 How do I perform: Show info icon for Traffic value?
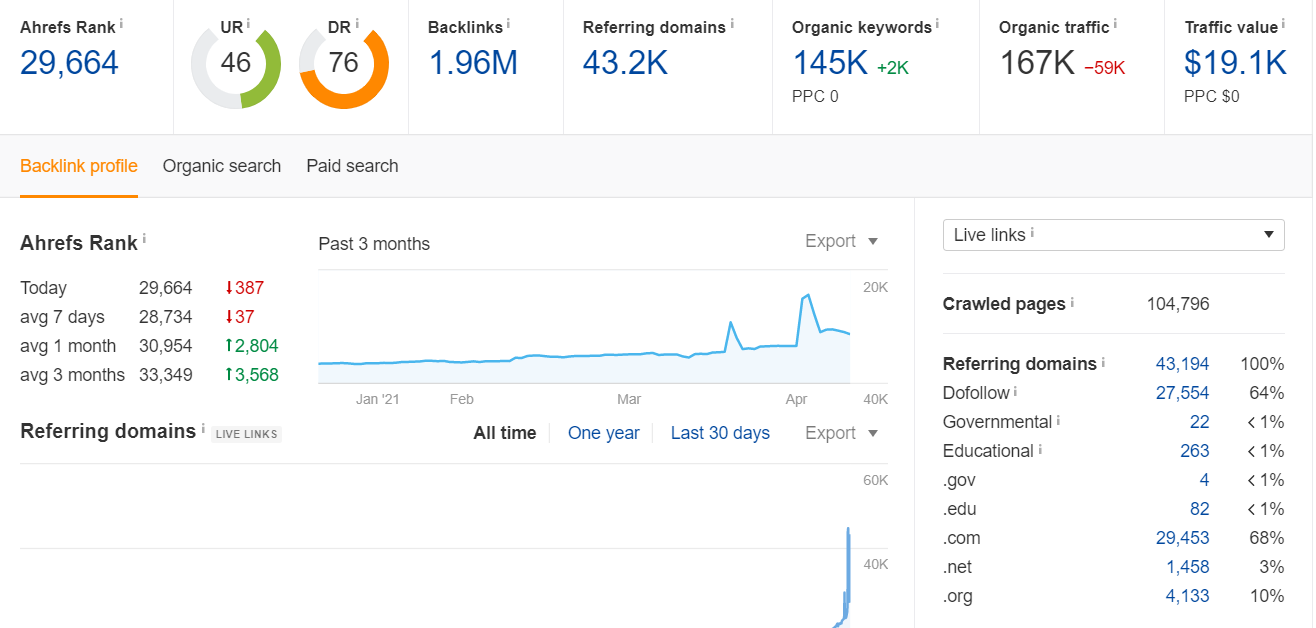coord(1283,23)
